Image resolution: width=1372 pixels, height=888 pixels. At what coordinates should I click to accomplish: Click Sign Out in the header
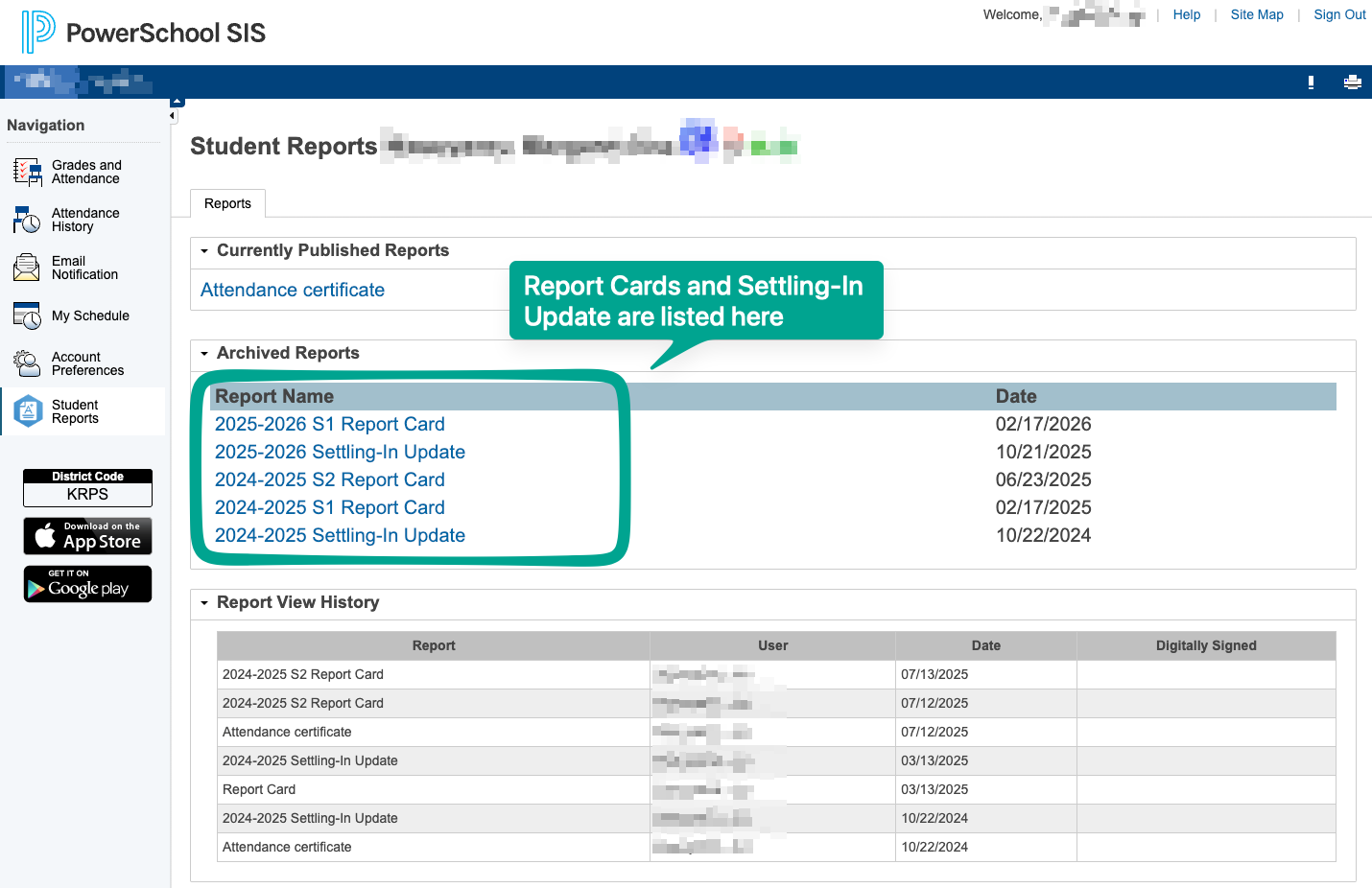pos(1339,14)
